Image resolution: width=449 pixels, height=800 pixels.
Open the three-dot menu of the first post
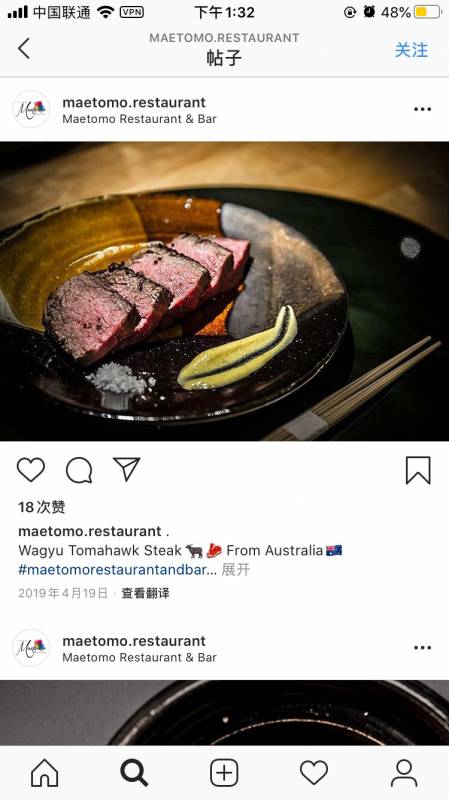pyautogui.click(x=422, y=109)
